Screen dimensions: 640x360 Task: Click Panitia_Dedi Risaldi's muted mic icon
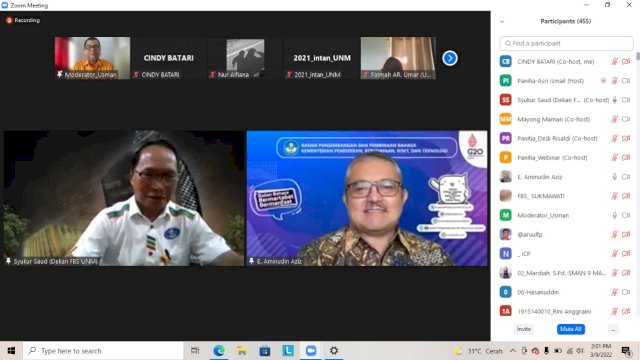[614, 138]
